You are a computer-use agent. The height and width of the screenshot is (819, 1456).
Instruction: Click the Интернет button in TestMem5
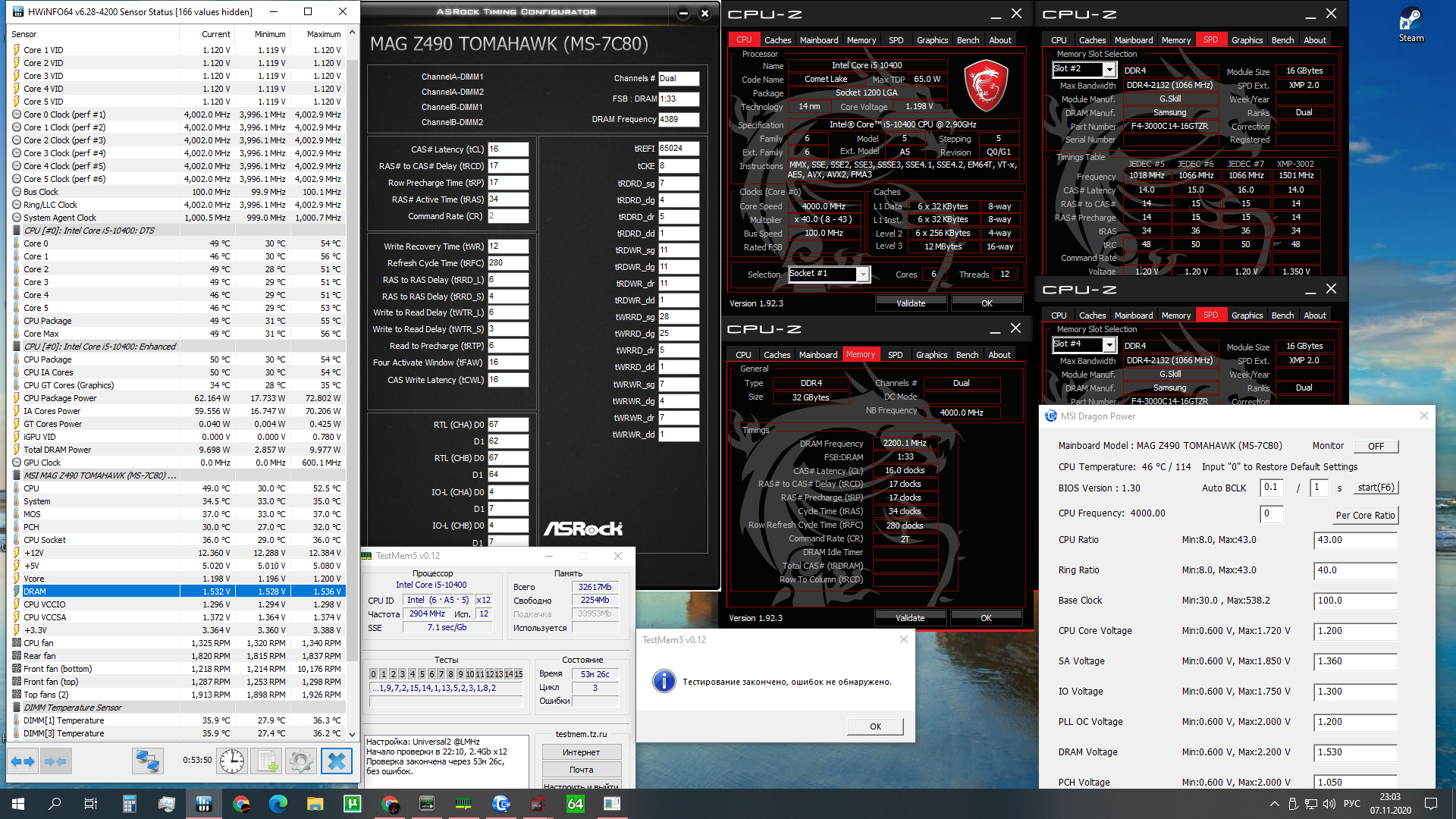[x=581, y=752]
